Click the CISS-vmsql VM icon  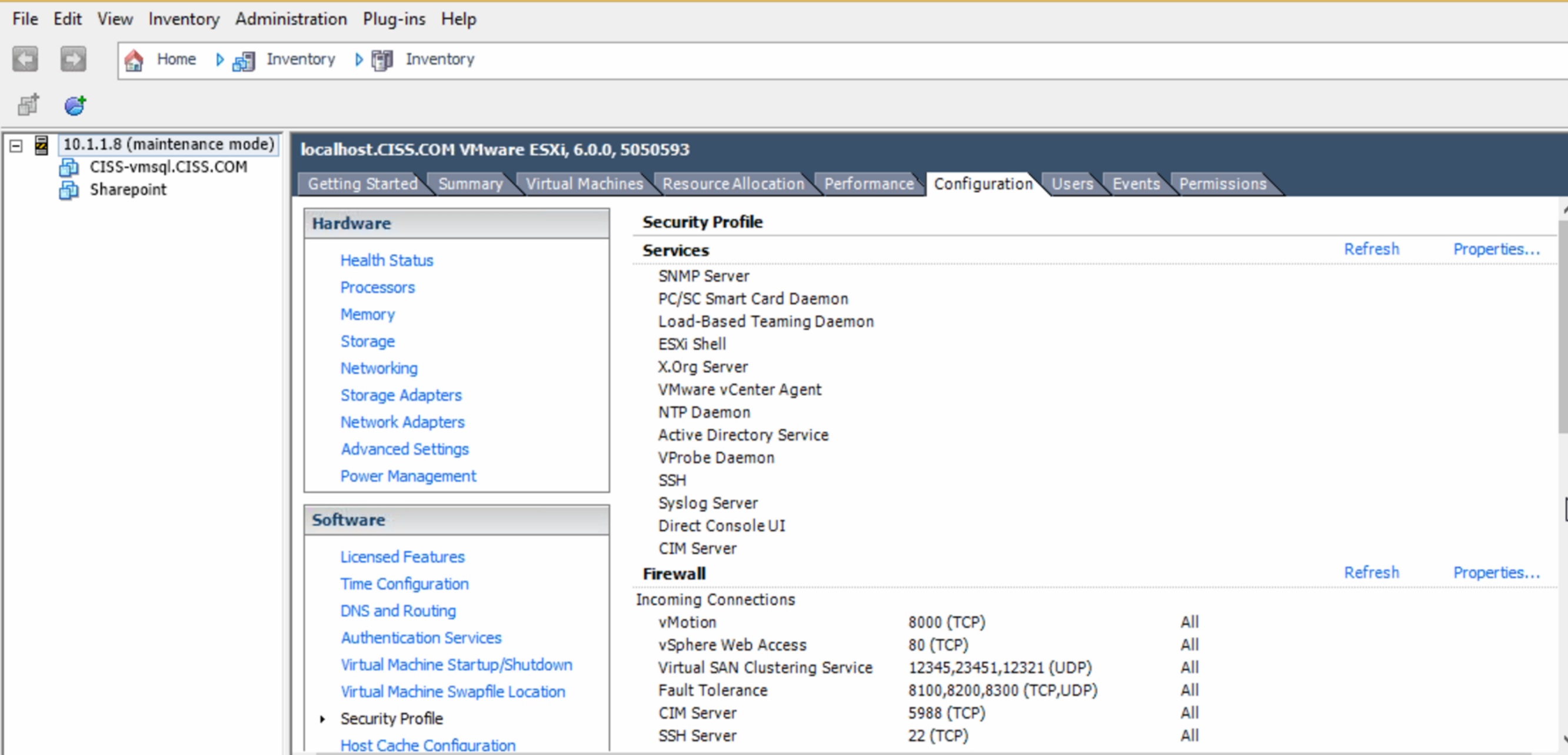point(69,168)
